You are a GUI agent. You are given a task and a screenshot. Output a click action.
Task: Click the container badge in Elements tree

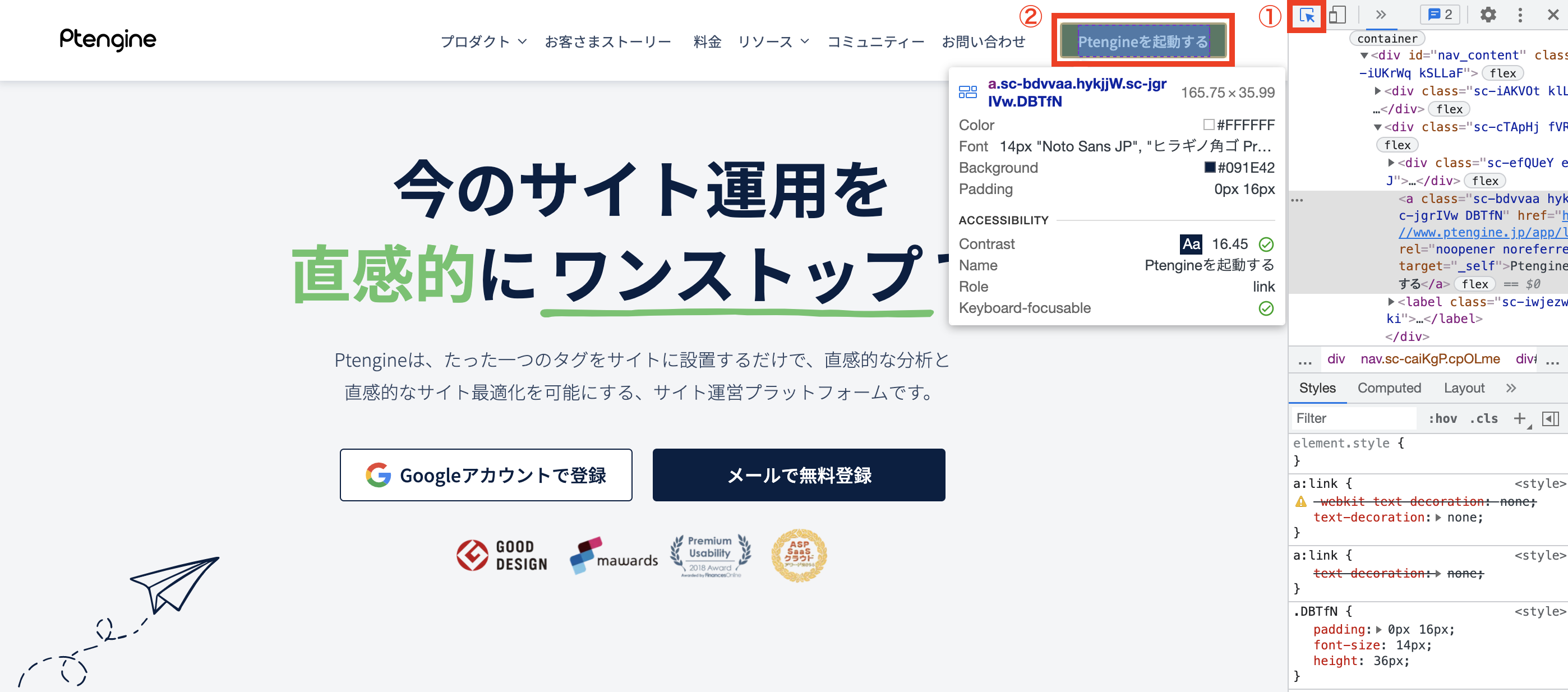click(1387, 38)
